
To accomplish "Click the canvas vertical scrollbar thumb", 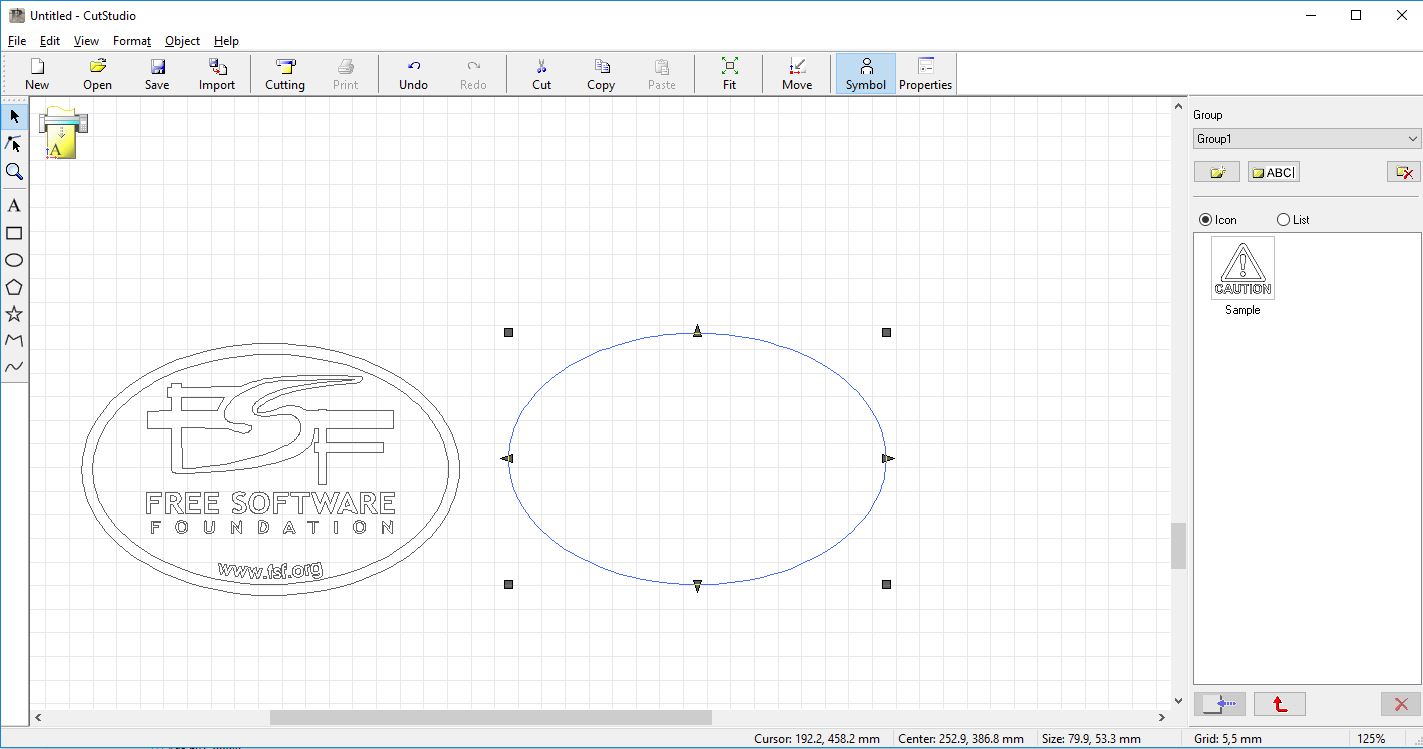I will click(1178, 546).
